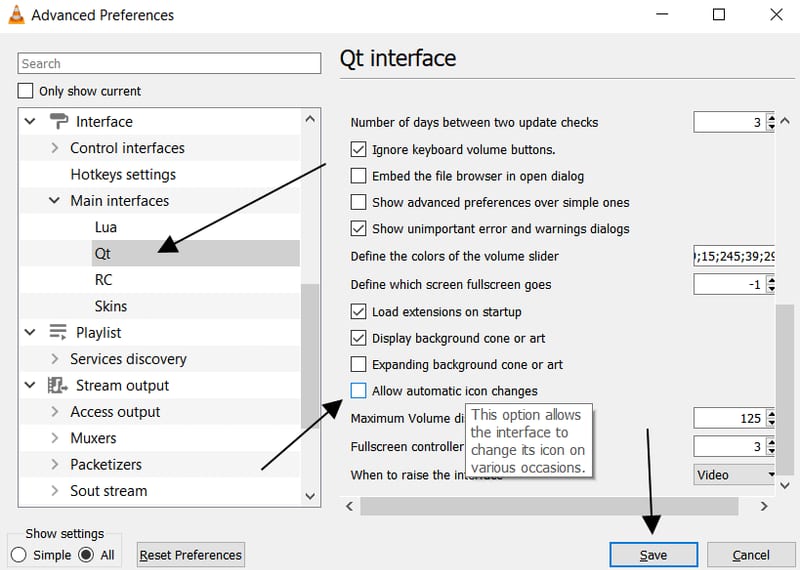Uncheck Ignore keyboard volume buttons
Screen dimensions: 800x570
(x=358, y=150)
